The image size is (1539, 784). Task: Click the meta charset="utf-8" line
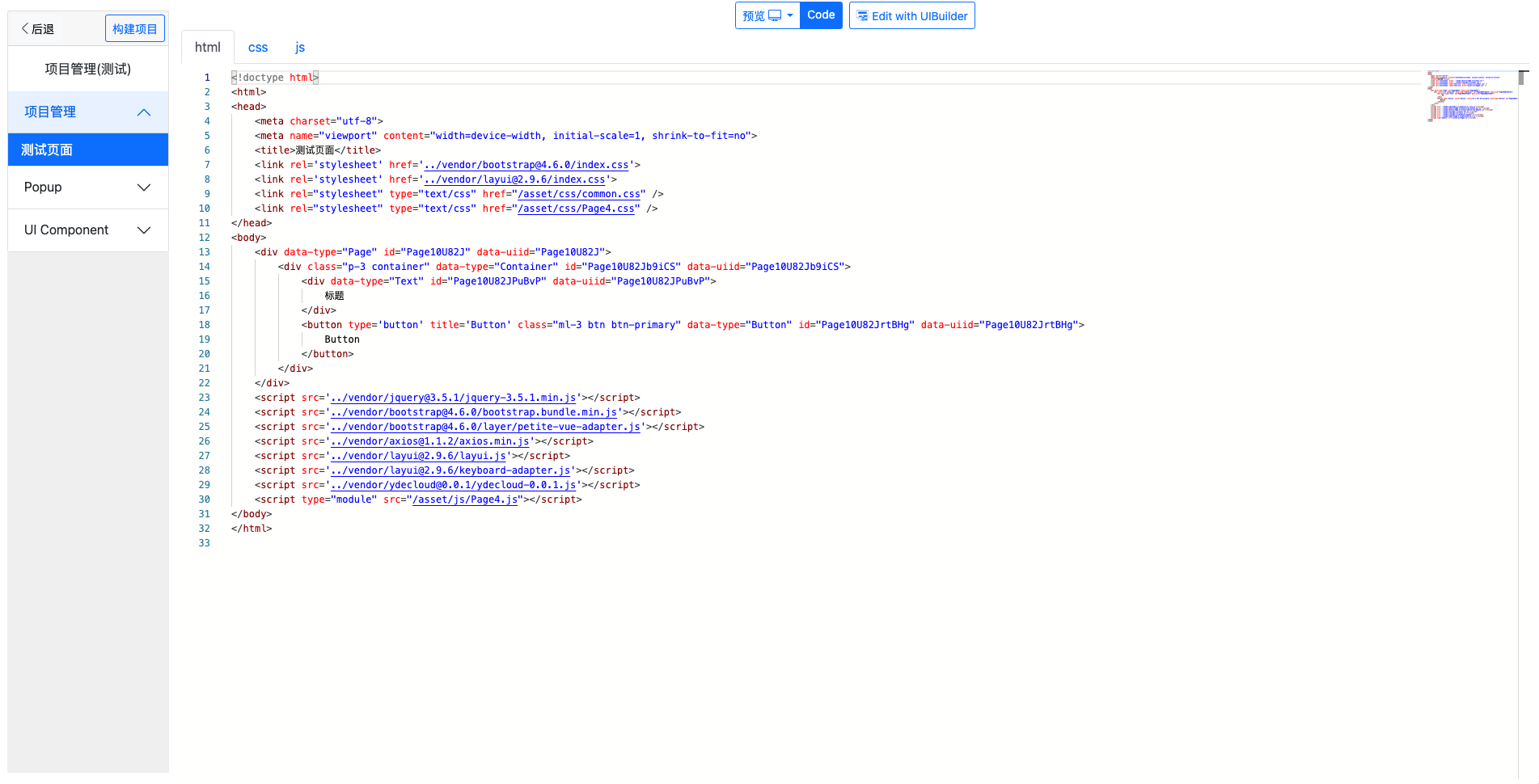[319, 121]
